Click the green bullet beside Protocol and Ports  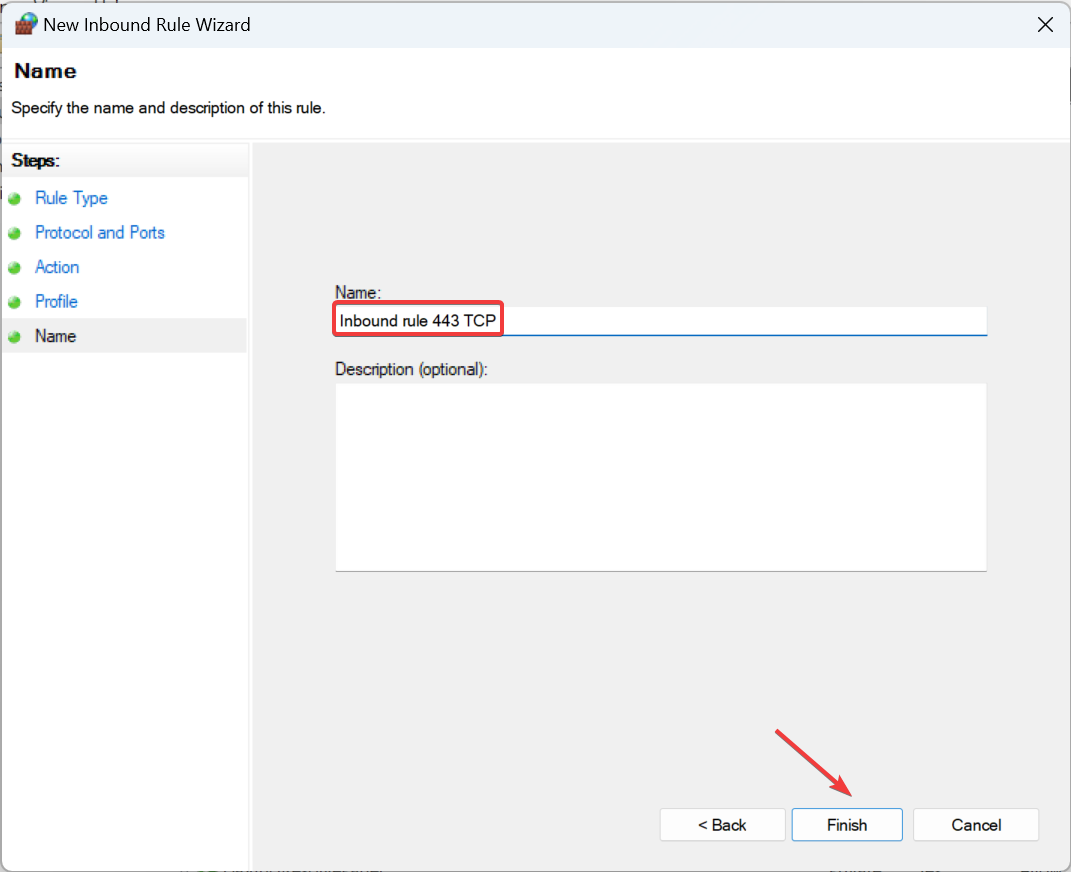coord(14,233)
